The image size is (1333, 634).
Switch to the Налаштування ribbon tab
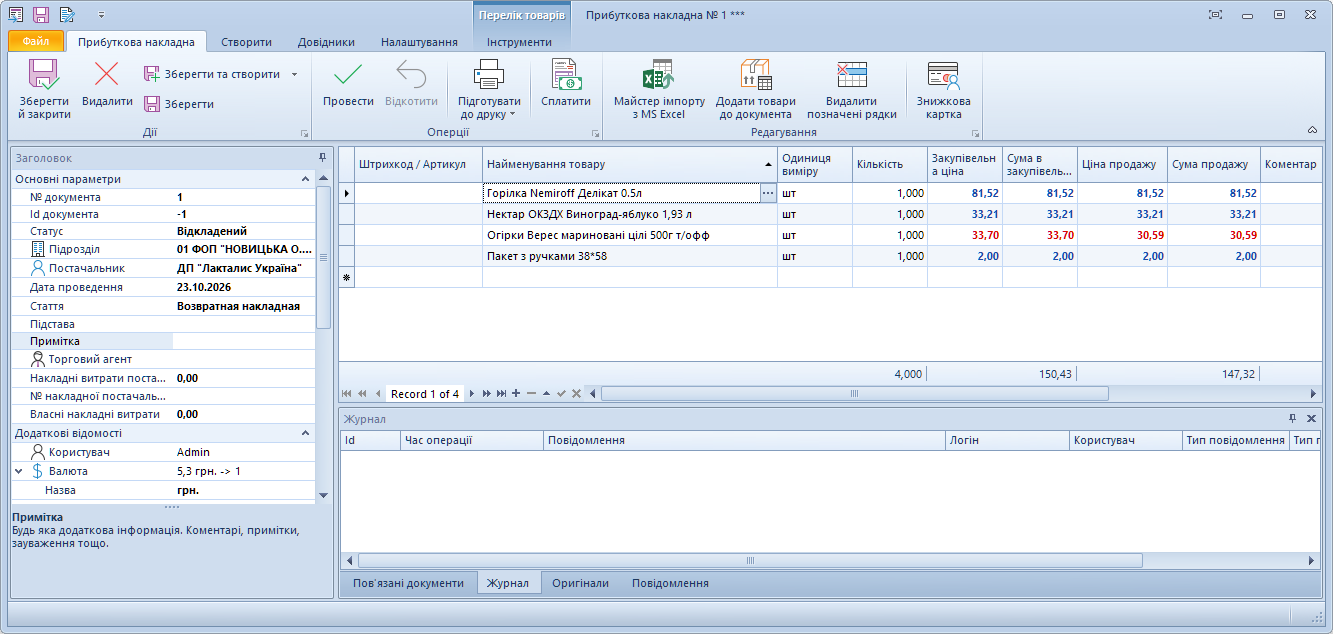(x=419, y=42)
